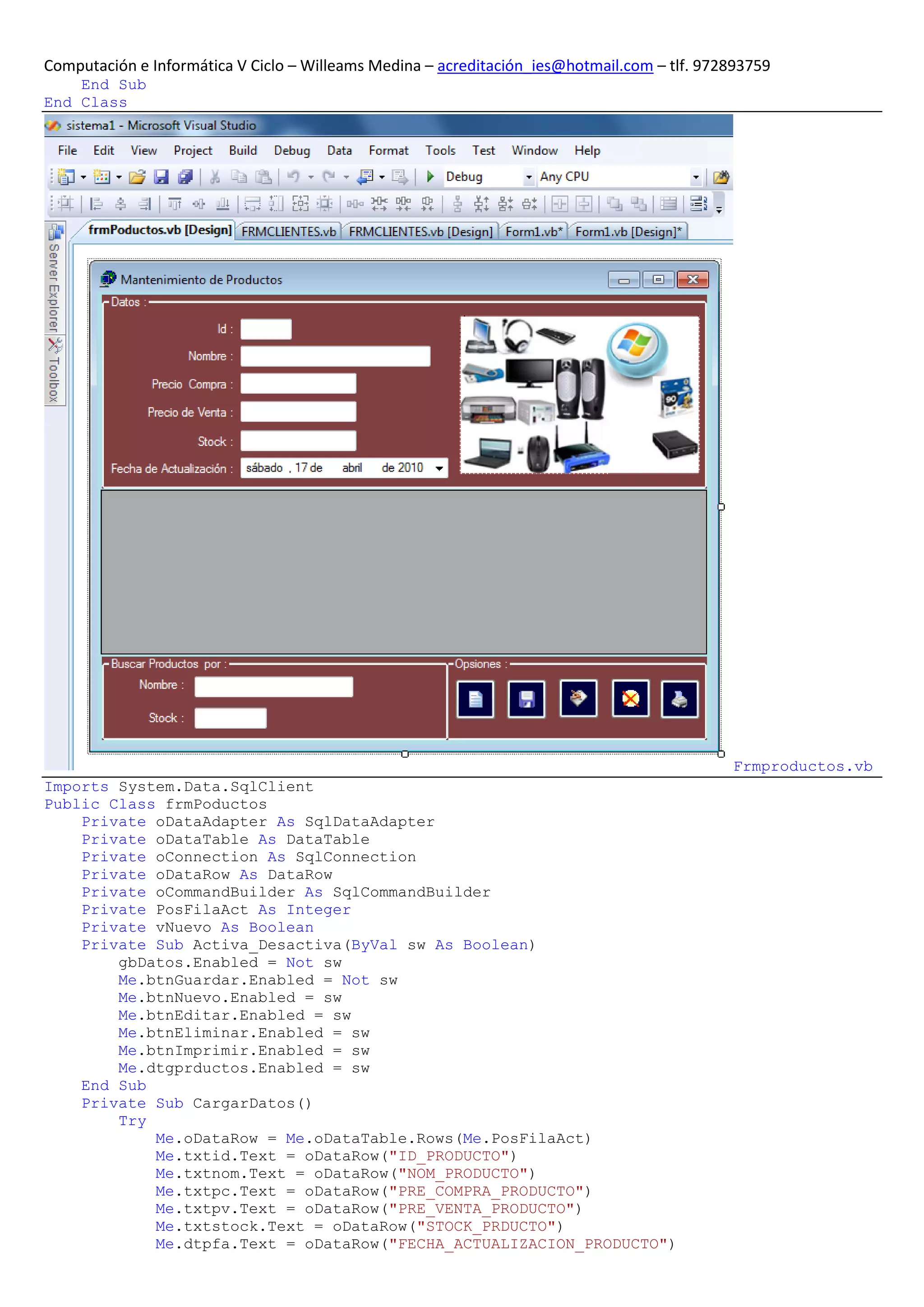Click the Make Same Width icon
Screen dimensions: 924x1307
[x=253, y=204]
